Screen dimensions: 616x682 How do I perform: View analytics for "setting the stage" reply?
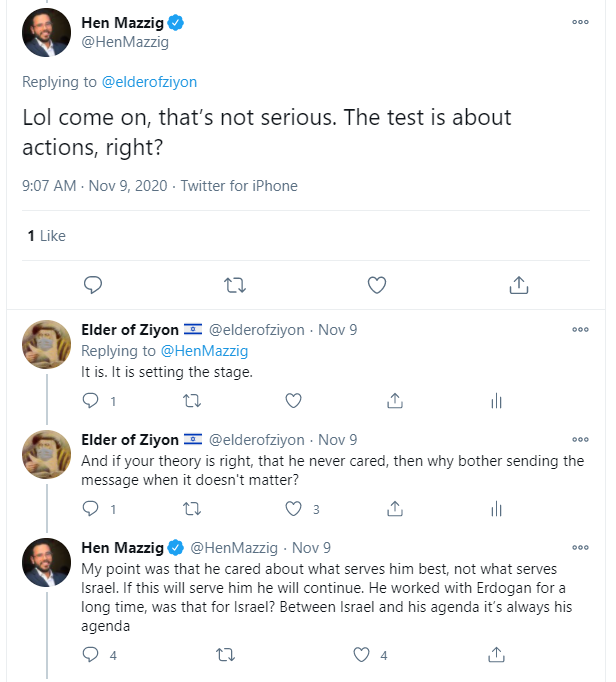point(495,401)
